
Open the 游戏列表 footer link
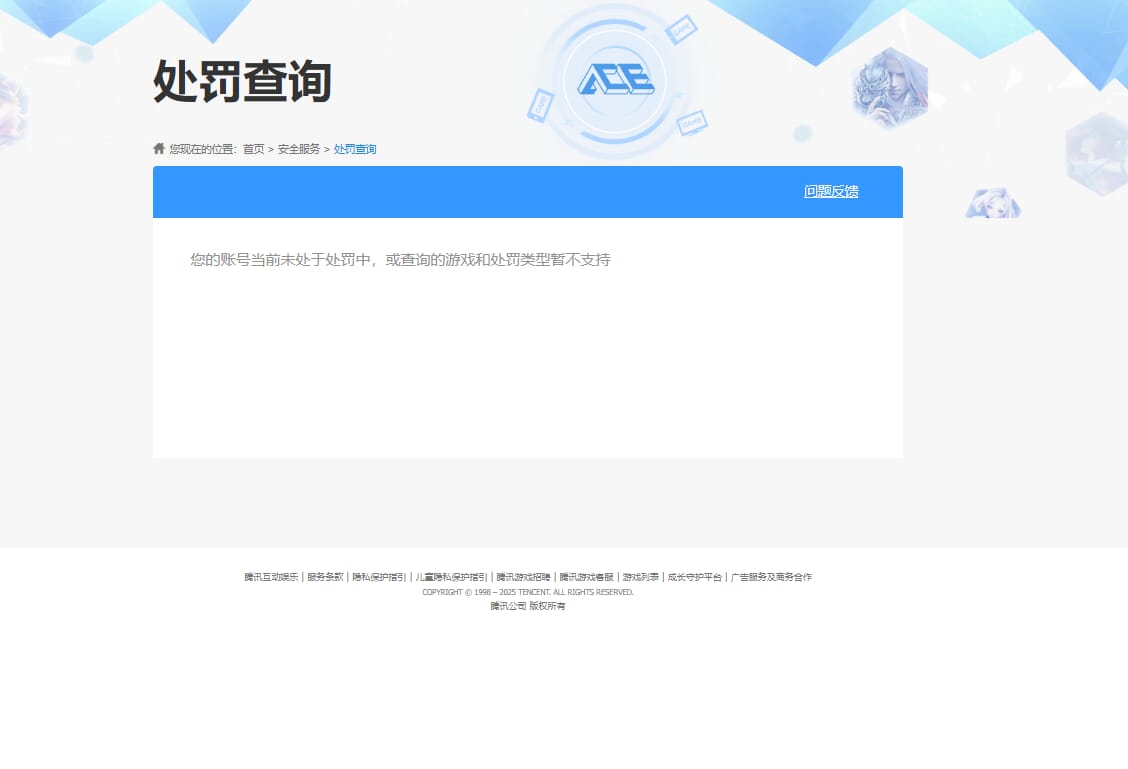coord(640,577)
